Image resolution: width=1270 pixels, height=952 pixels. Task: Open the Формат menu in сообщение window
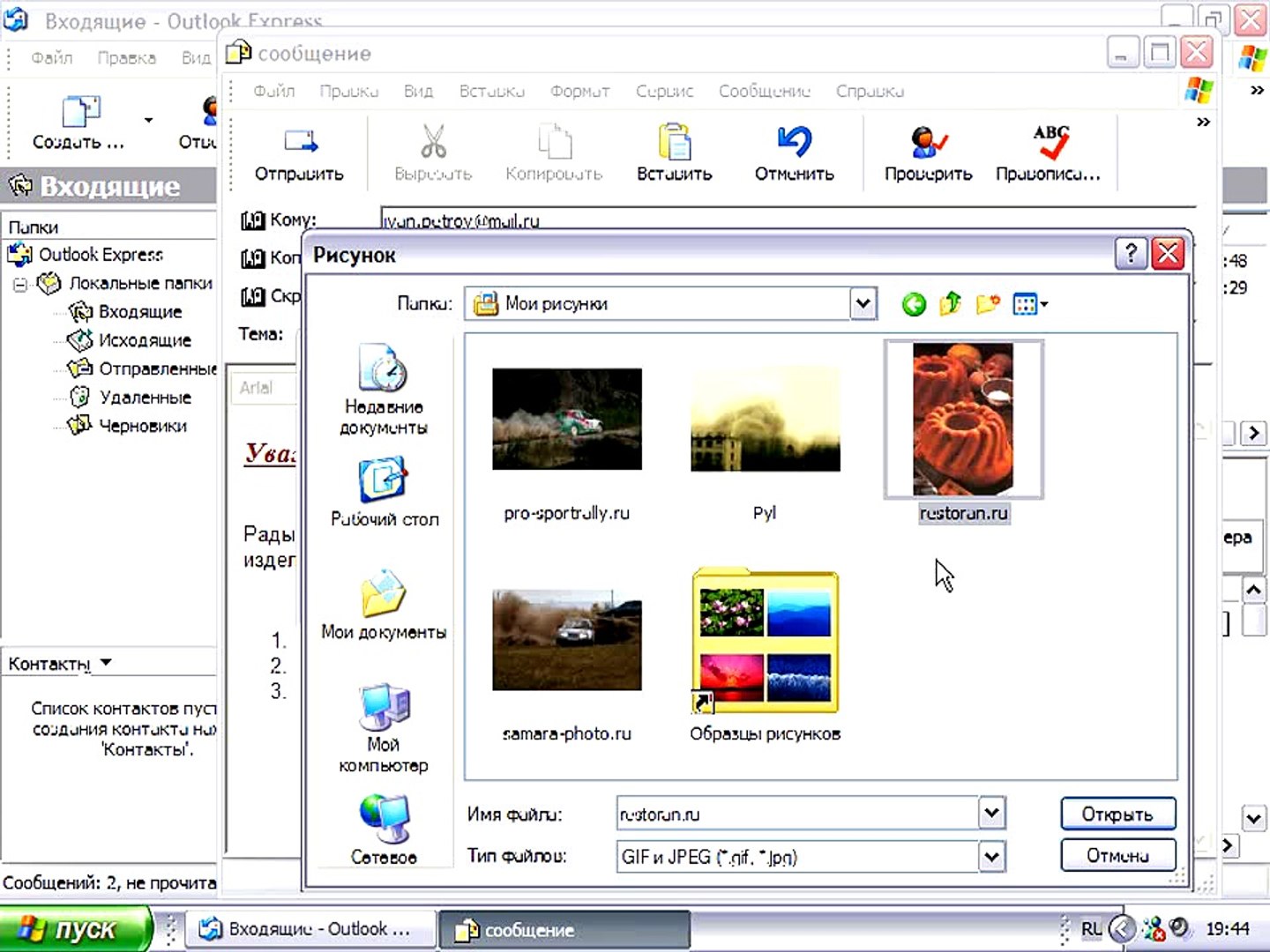(580, 91)
